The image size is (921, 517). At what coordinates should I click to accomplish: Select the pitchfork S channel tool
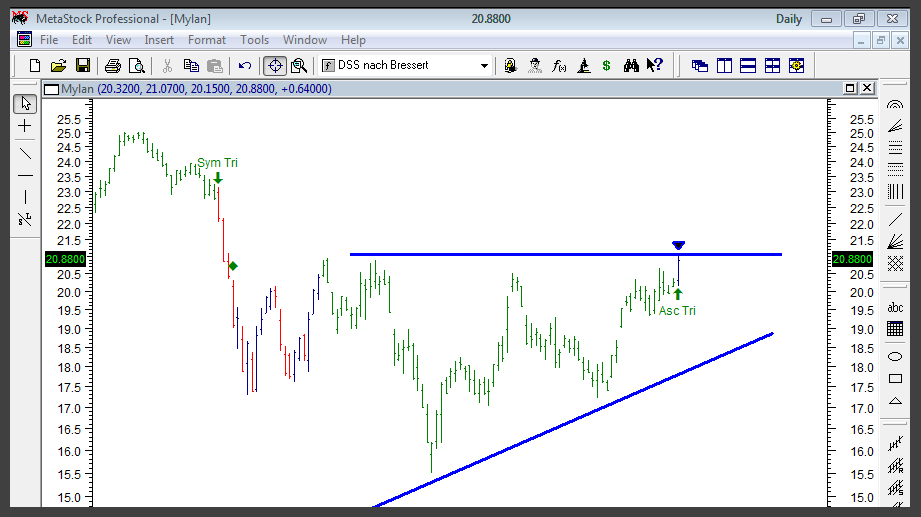(x=895, y=488)
